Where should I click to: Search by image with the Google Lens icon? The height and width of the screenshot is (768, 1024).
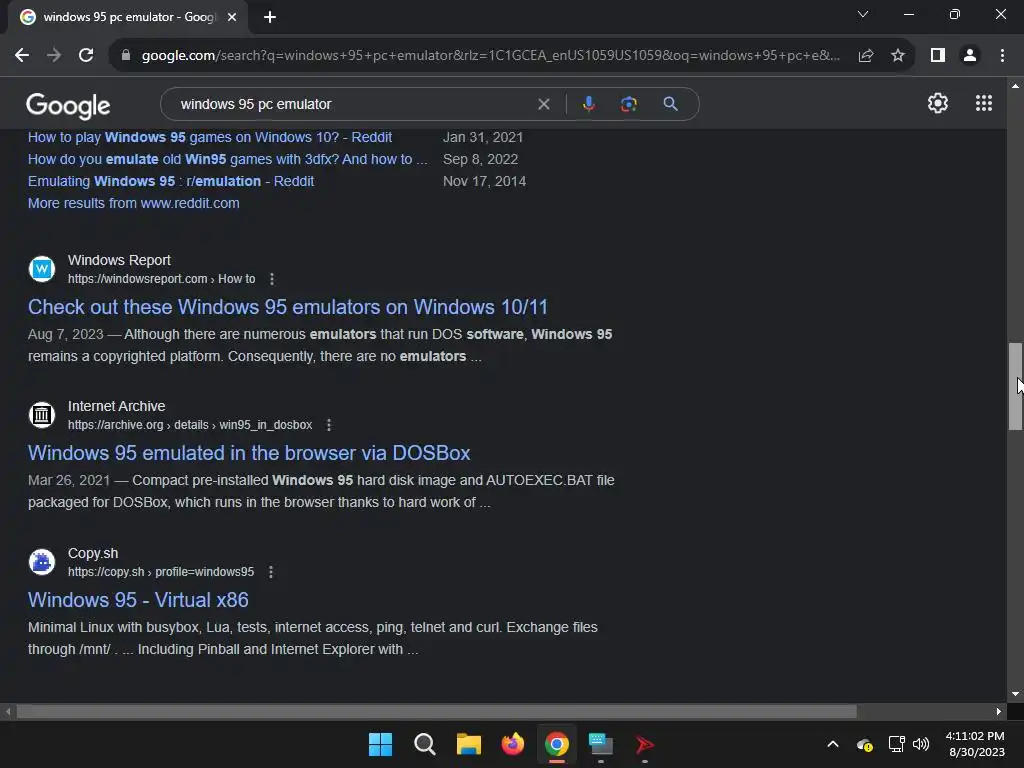[x=628, y=104]
